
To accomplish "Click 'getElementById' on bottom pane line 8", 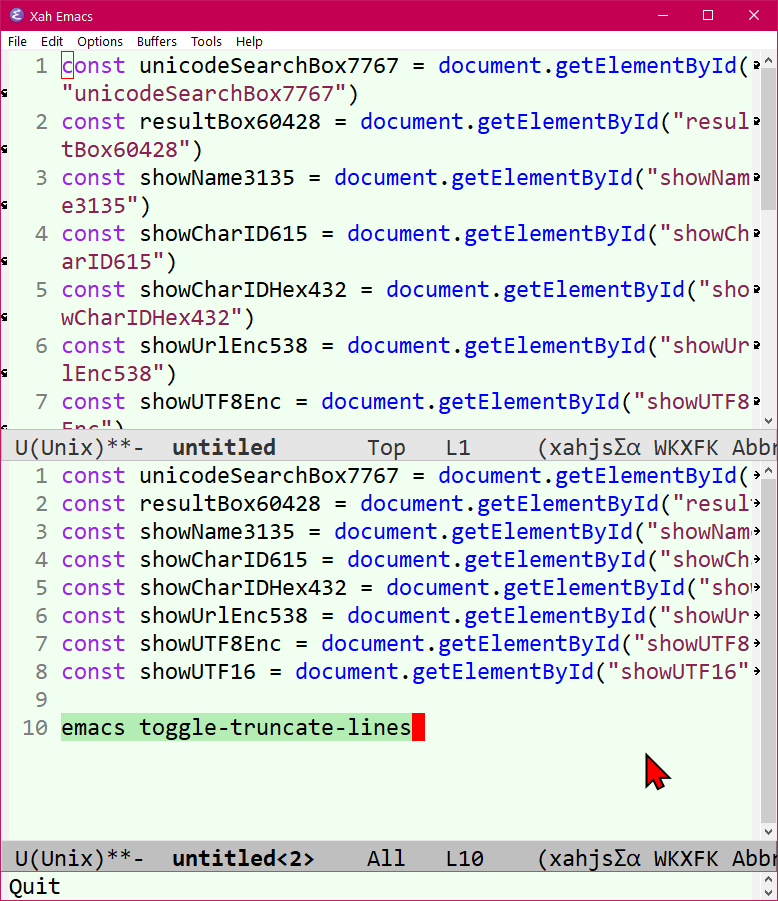I will click(x=503, y=671).
